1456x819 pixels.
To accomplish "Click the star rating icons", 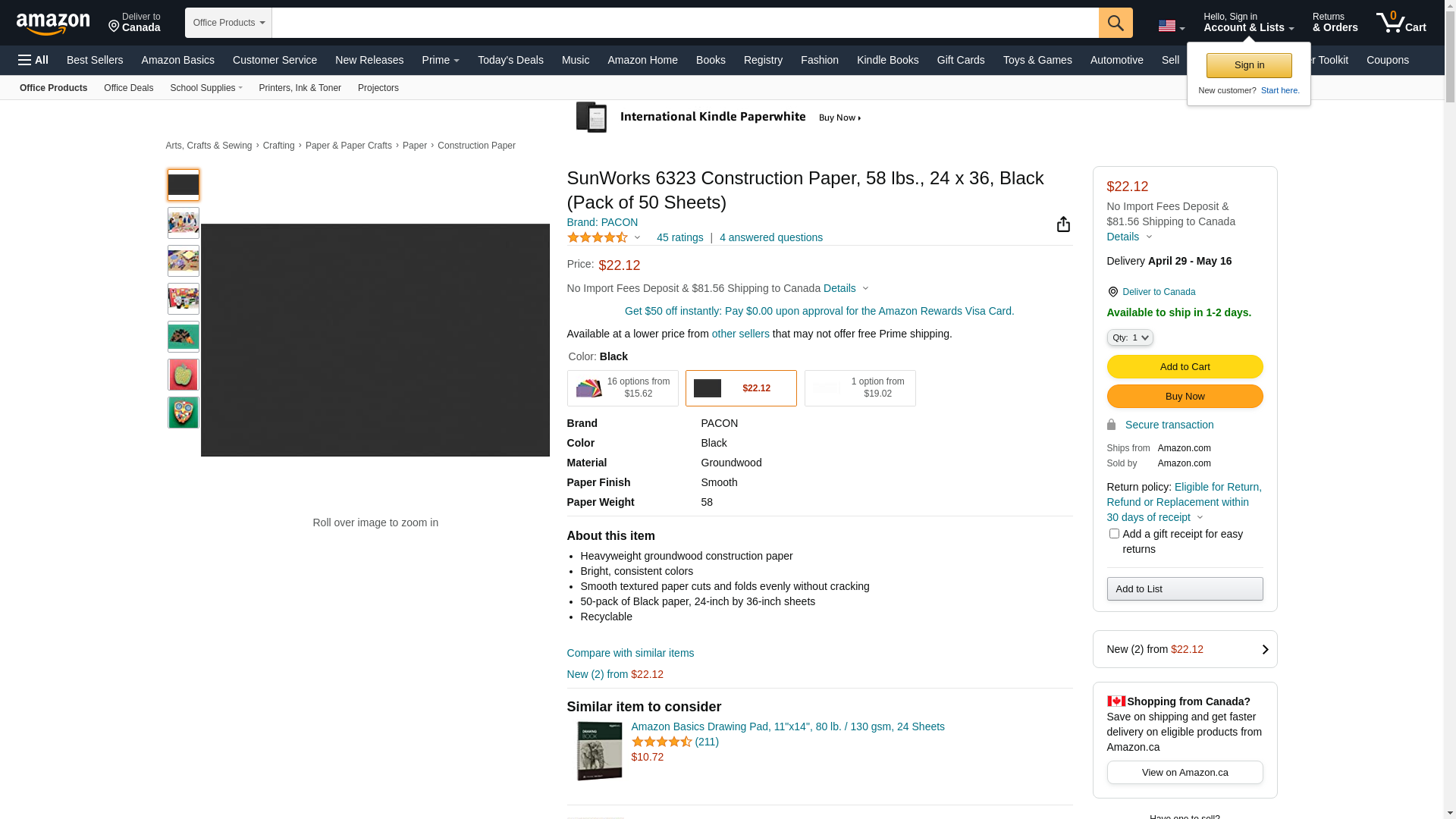I will (x=598, y=238).
